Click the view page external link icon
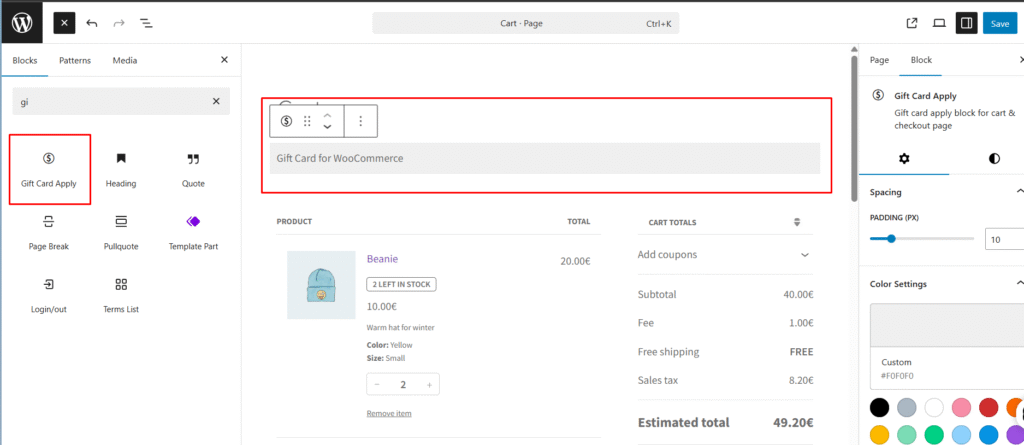Screen dimensions: 1024x445 912,23
